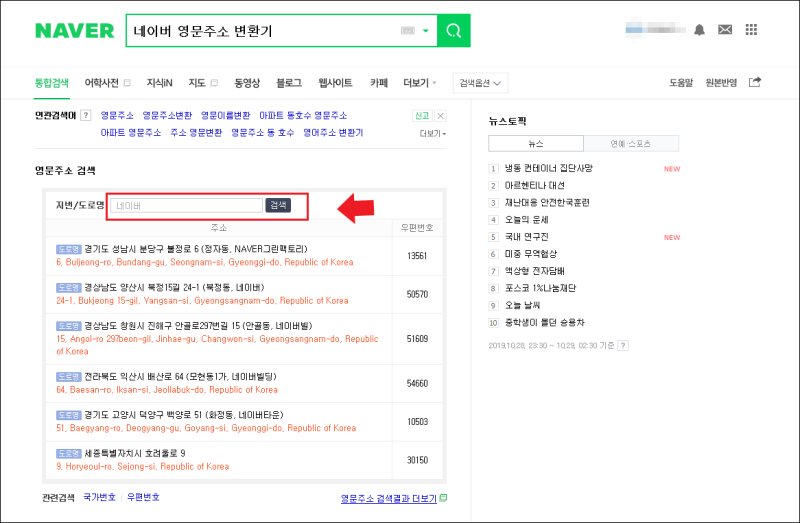Open news topic 오늘의 운세
The height and width of the screenshot is (523, 800).
click(527, 220)
